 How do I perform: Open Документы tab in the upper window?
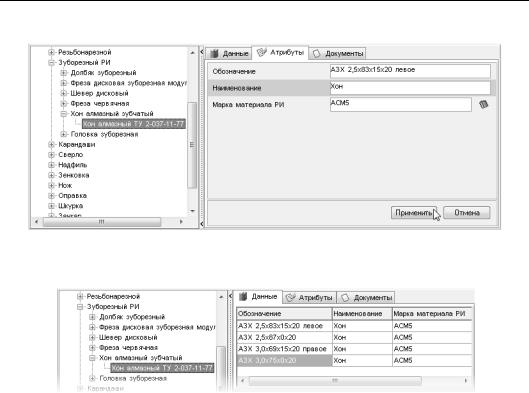pyautogui.click(x=338, y=53)
